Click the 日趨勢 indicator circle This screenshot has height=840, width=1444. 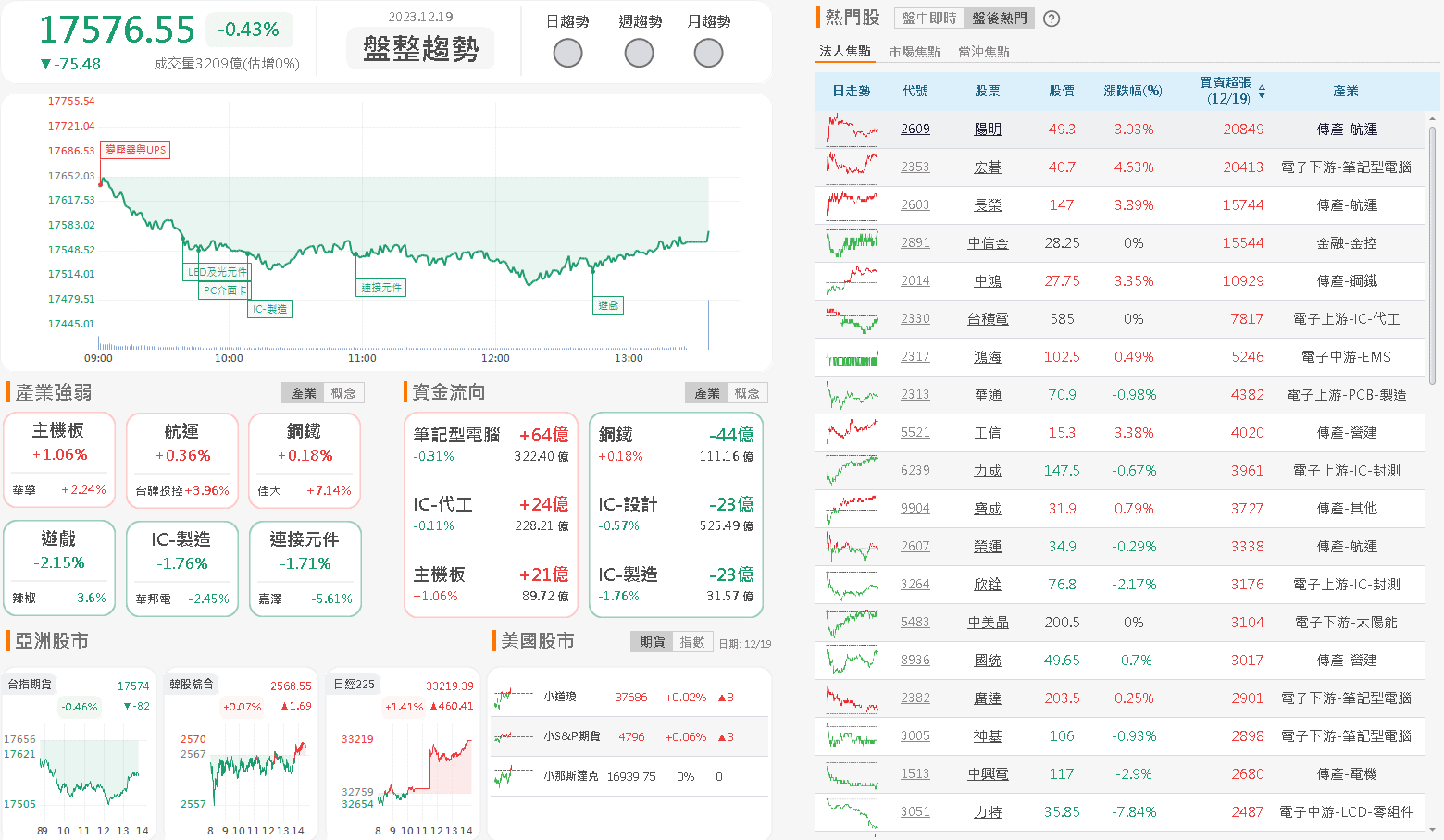tap(567, 53)
